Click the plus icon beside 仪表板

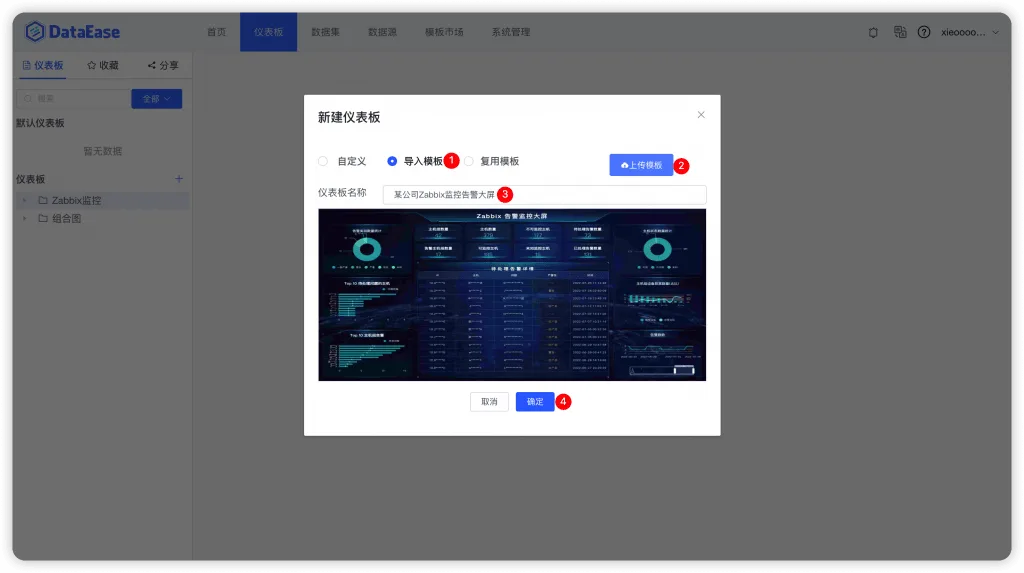179,178
